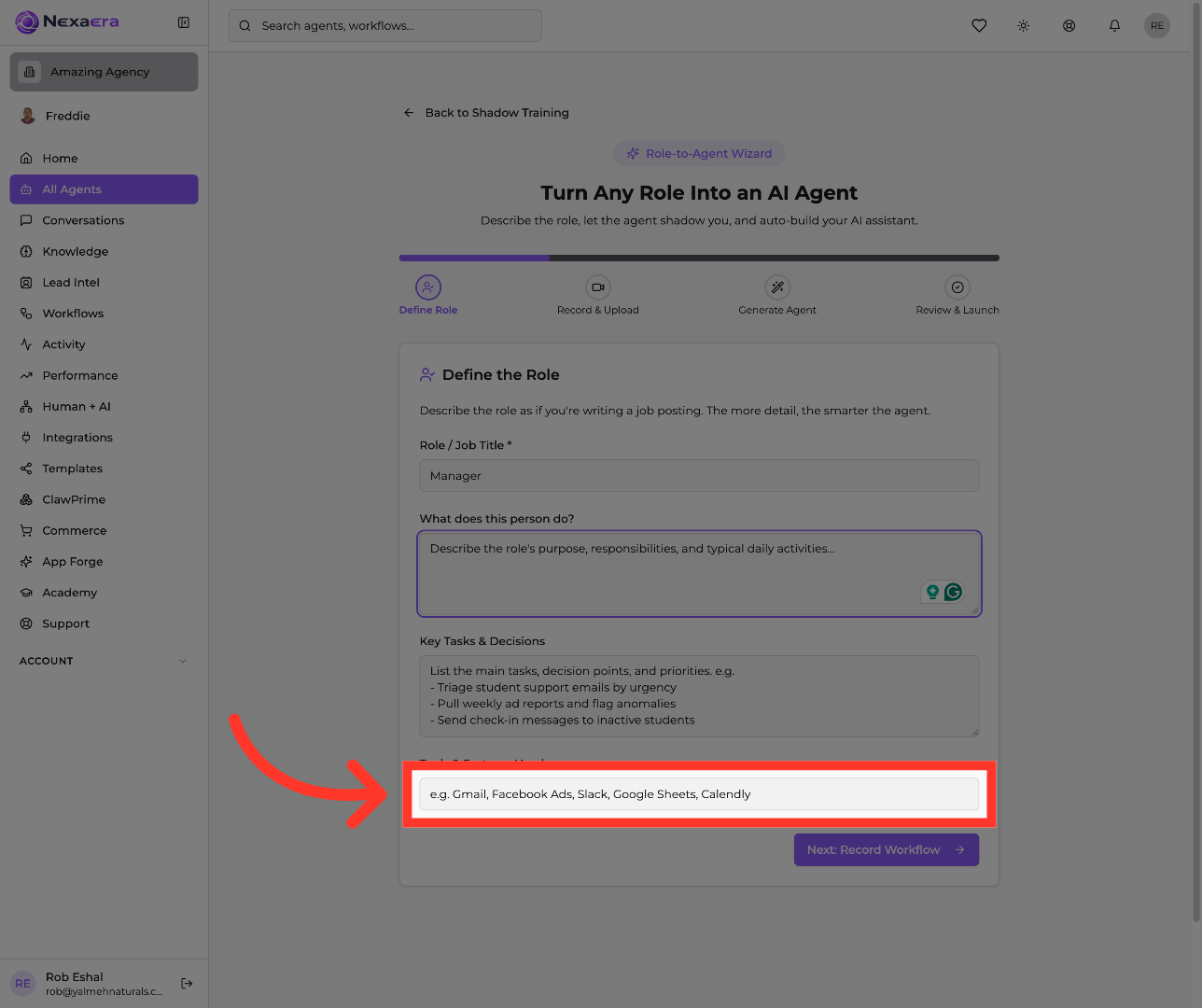Screen dimensions: 1202x1008
Task: Open Workflows in sidebar
Action: [x=105, y=314]
